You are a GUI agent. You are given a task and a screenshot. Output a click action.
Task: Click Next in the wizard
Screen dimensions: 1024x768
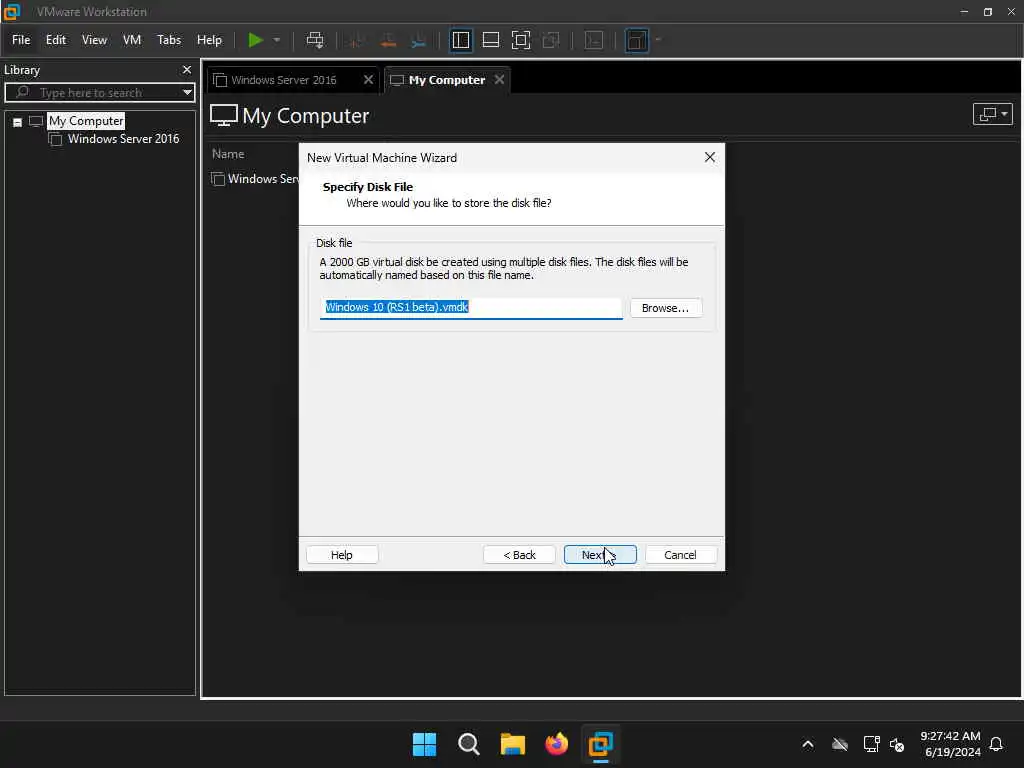(600, 555)
